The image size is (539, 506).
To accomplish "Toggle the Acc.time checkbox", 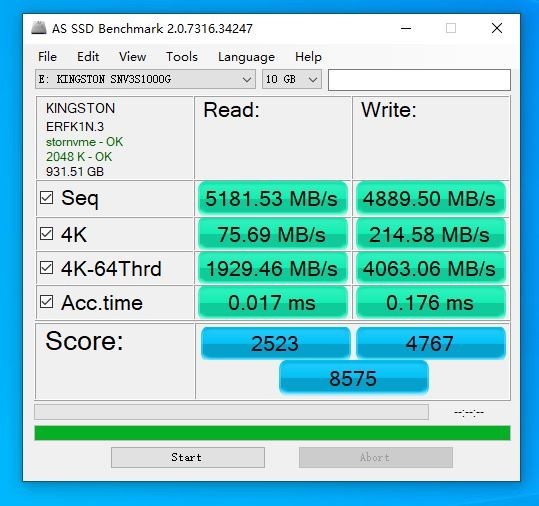I will click(x=46, y=302).
